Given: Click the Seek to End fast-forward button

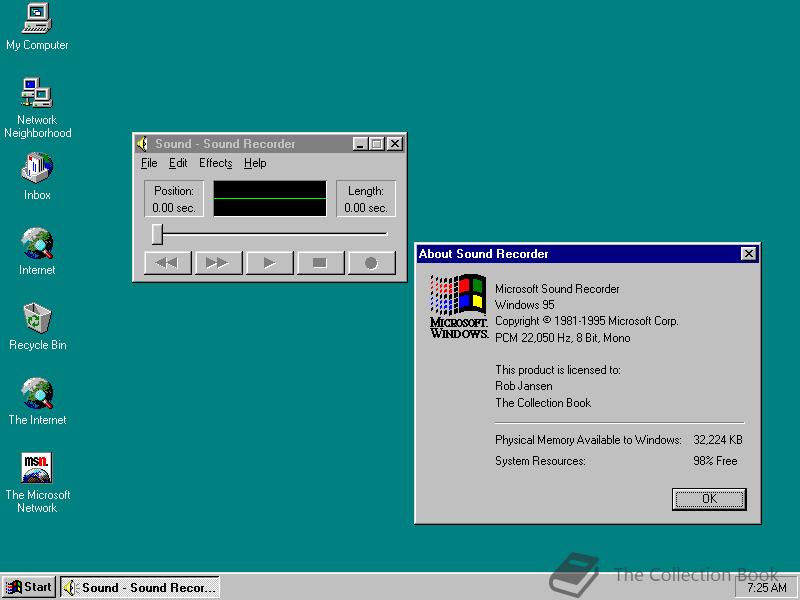Looking at the screenshot, I should [x=218, y=263].
